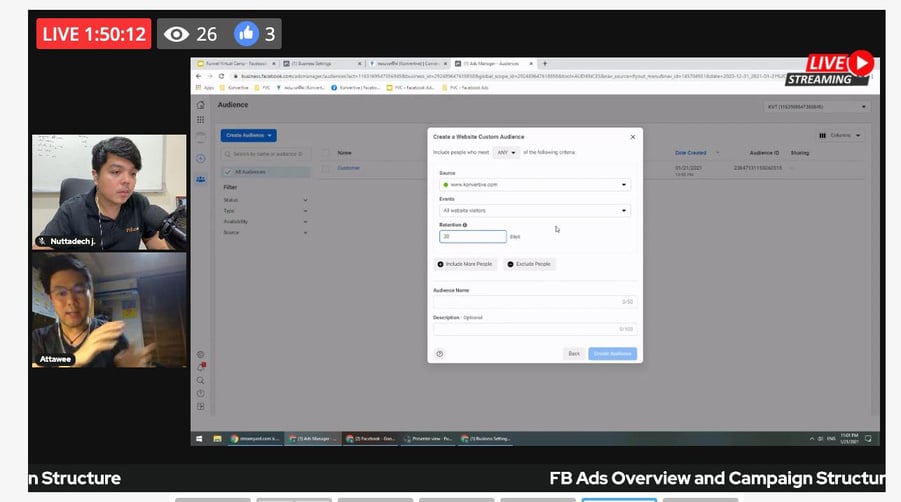The height and width of the screenshot is (502, 901).
Task: Open notifications bell in left sidebar
Action: coord(200,367)
